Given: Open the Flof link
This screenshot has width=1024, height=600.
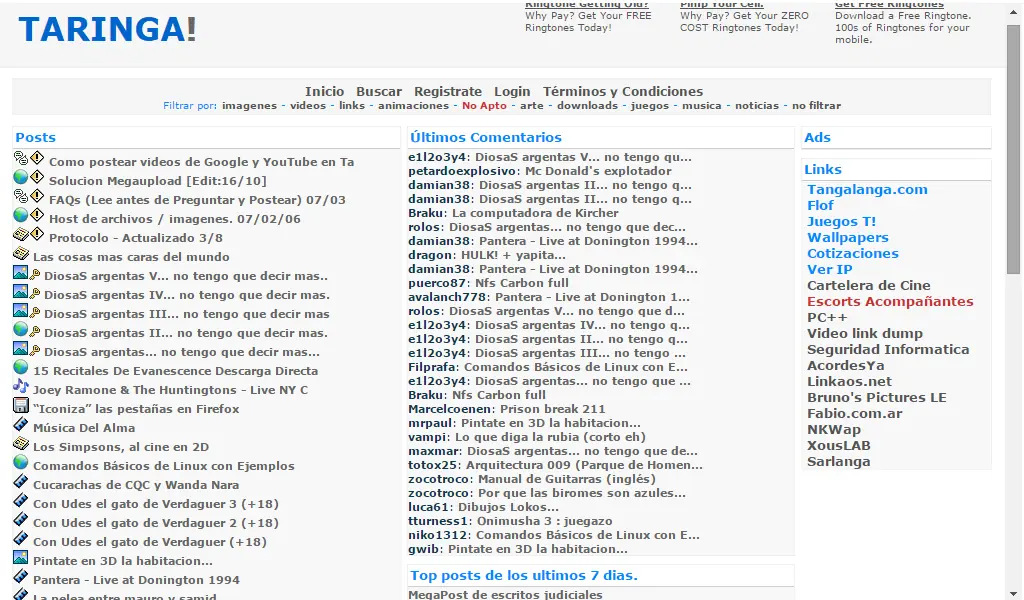Looking at the screenshot, I should (x=820, y=206).
